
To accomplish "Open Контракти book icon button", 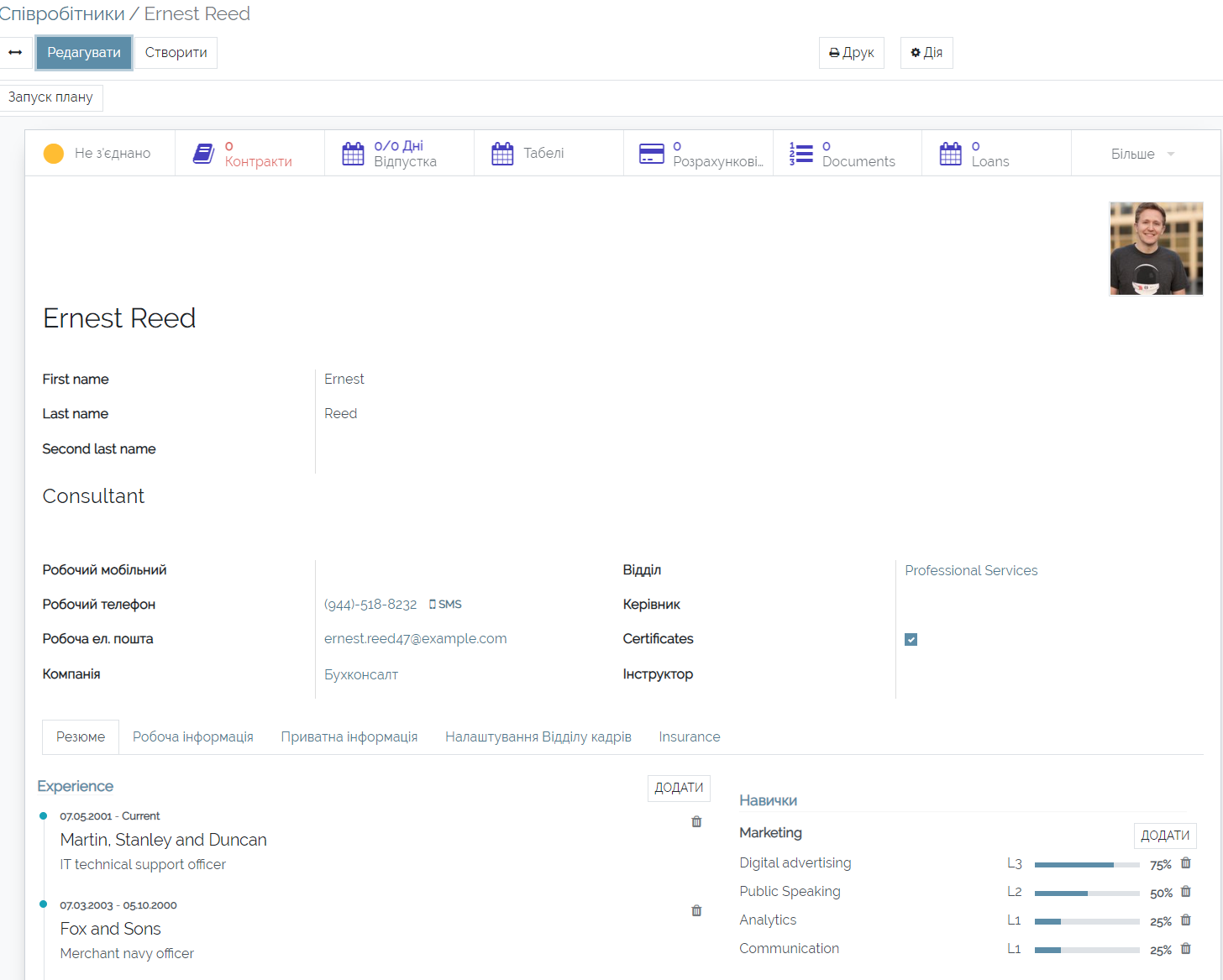I will point(249,153).
